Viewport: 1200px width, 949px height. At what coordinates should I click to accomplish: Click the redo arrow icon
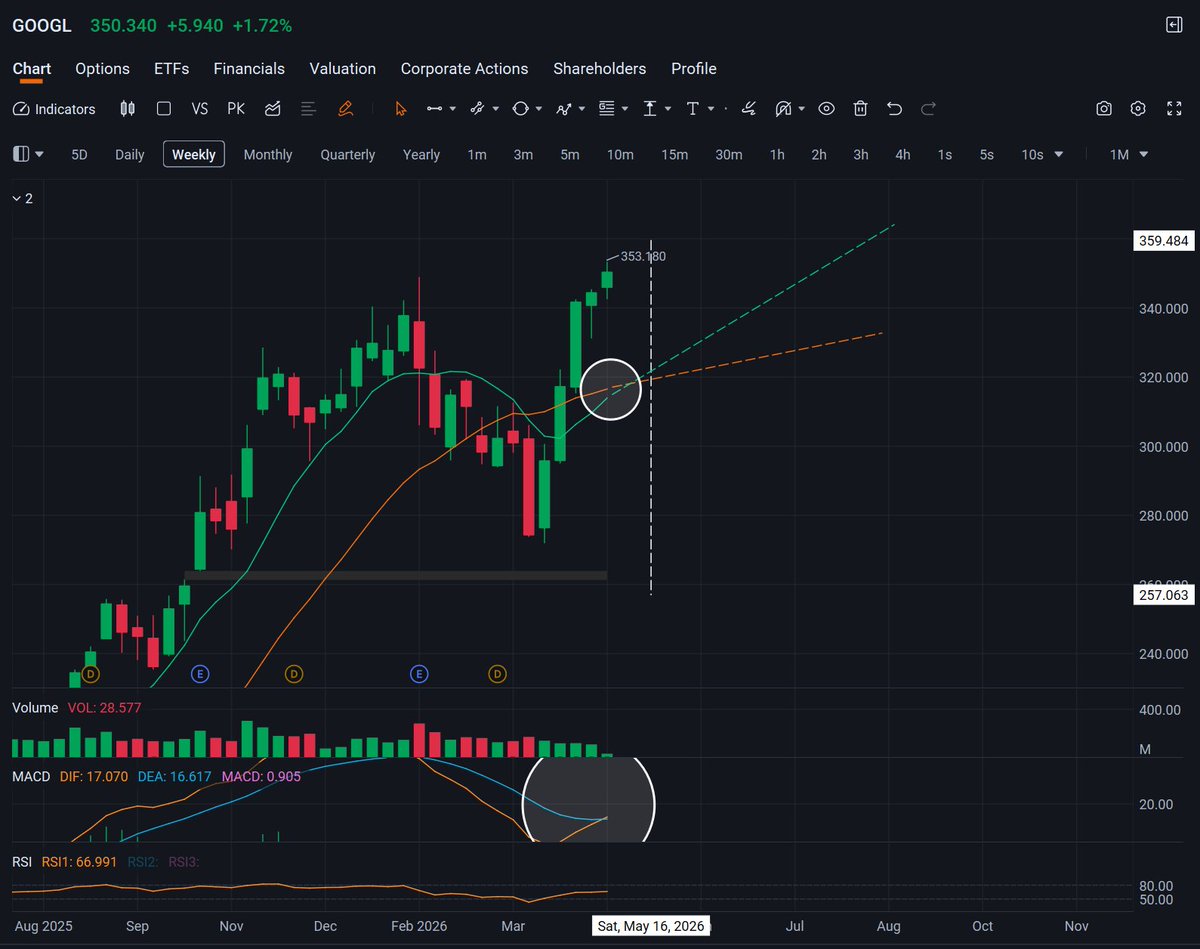[928, 109]
